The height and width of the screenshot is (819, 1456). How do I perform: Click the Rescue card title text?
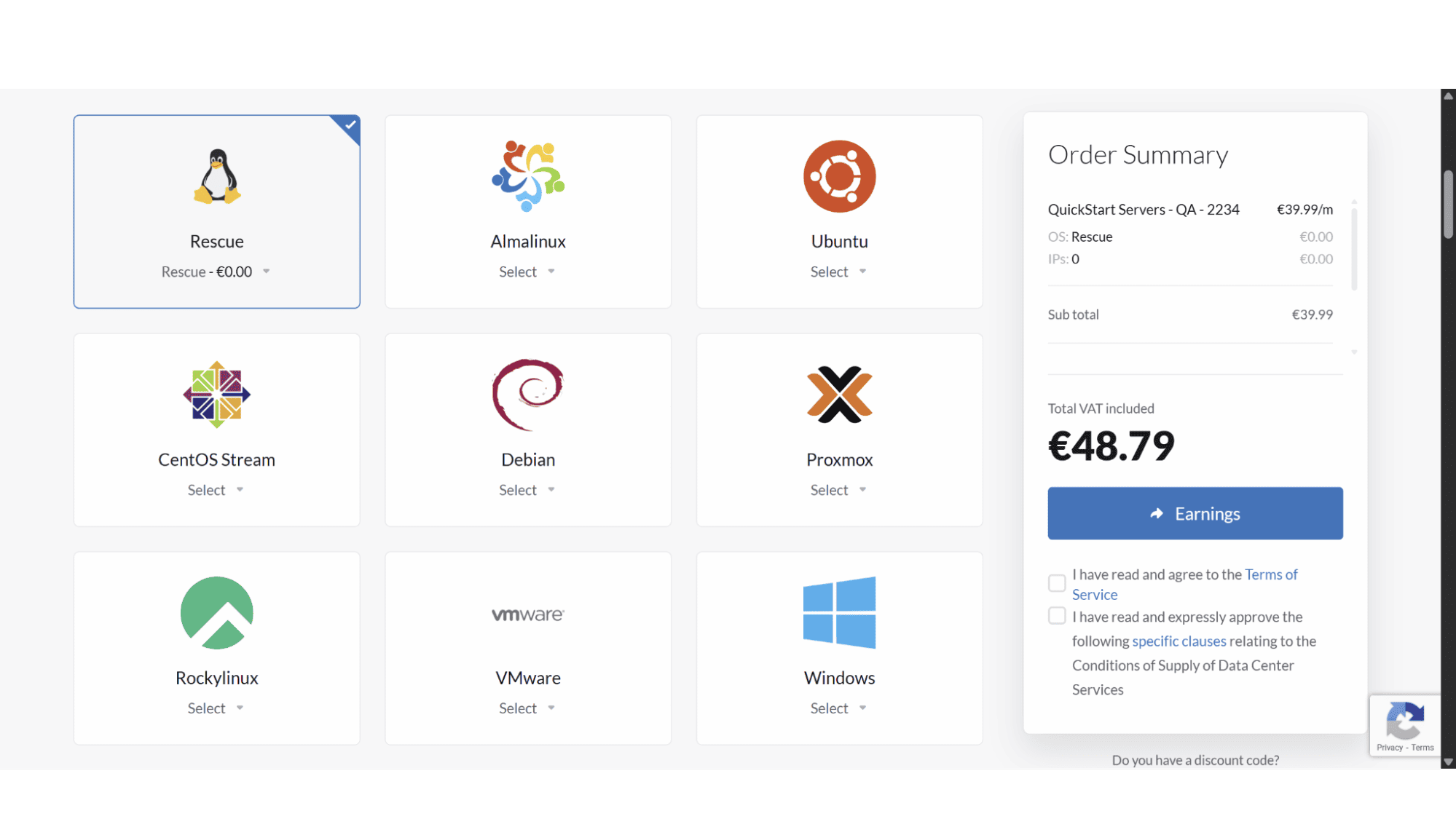click(x=217, y=242)
